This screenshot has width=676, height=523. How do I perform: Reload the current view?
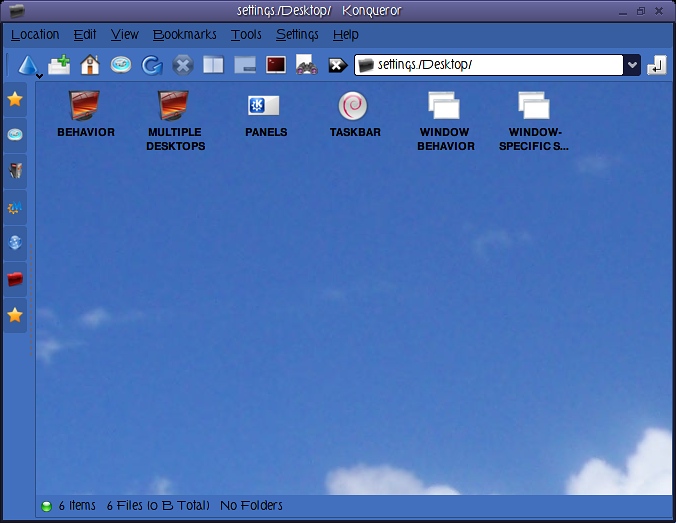click(152, 66)
